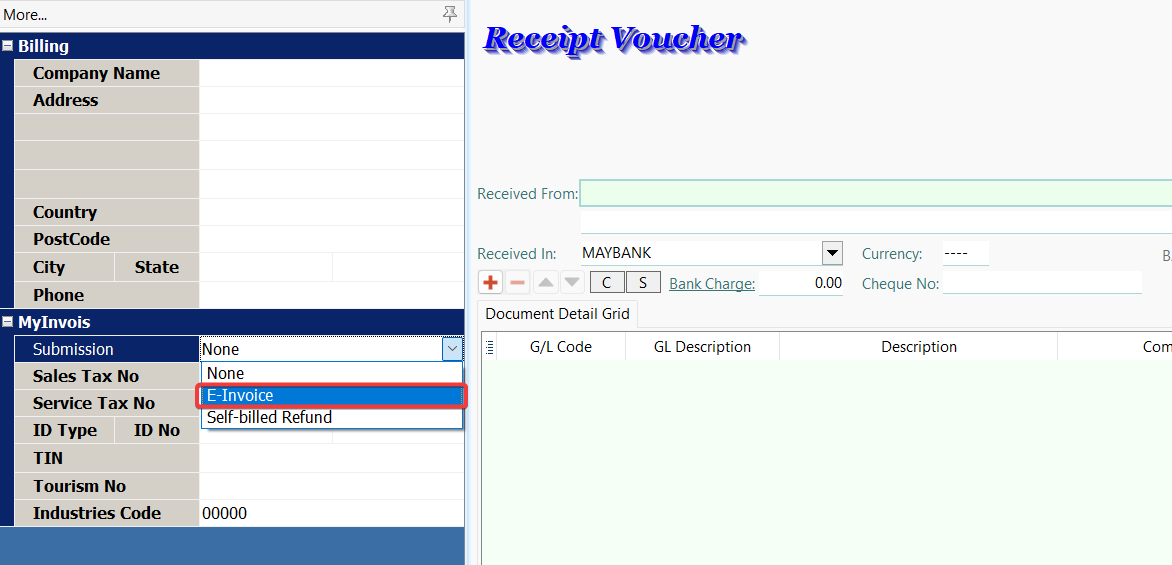Click the grid column chooser icon
The image size is (1172, 565).
pyautogui.click(x=490, y=347)
